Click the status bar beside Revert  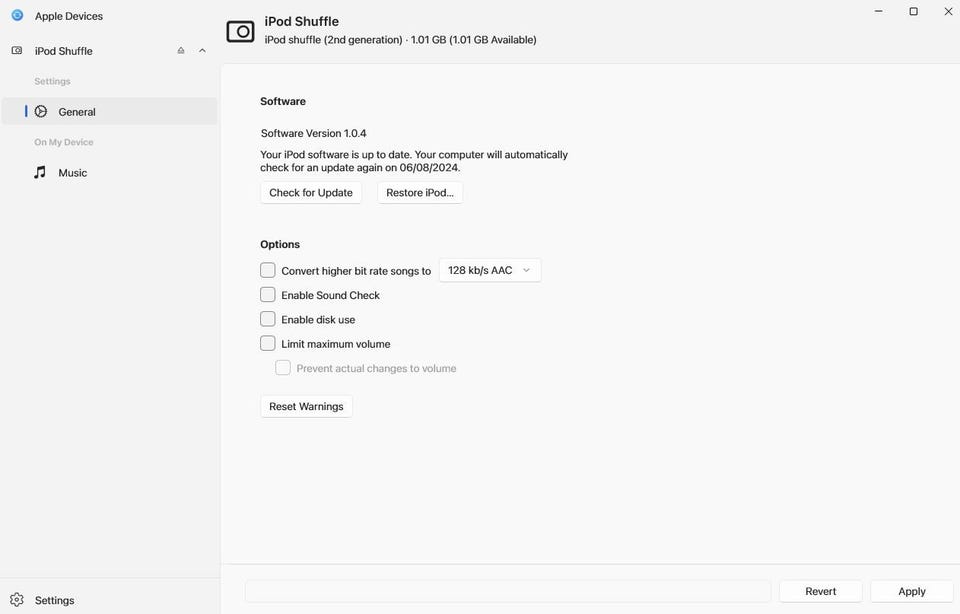click(508, 591)
